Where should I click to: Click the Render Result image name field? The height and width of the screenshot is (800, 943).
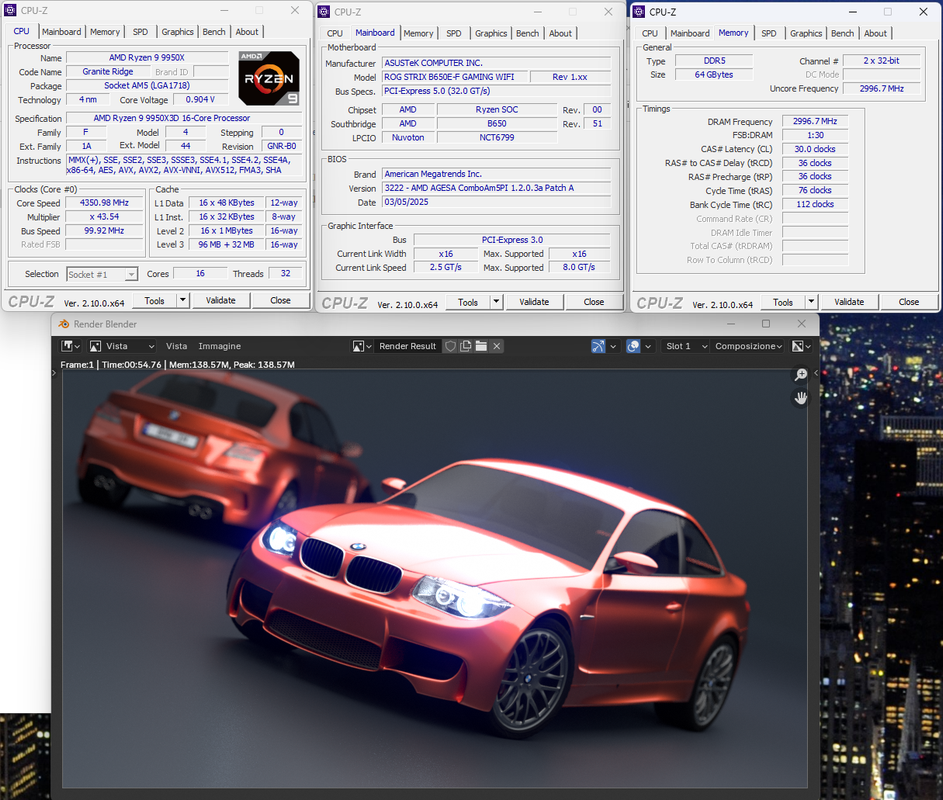click(408, 346)
